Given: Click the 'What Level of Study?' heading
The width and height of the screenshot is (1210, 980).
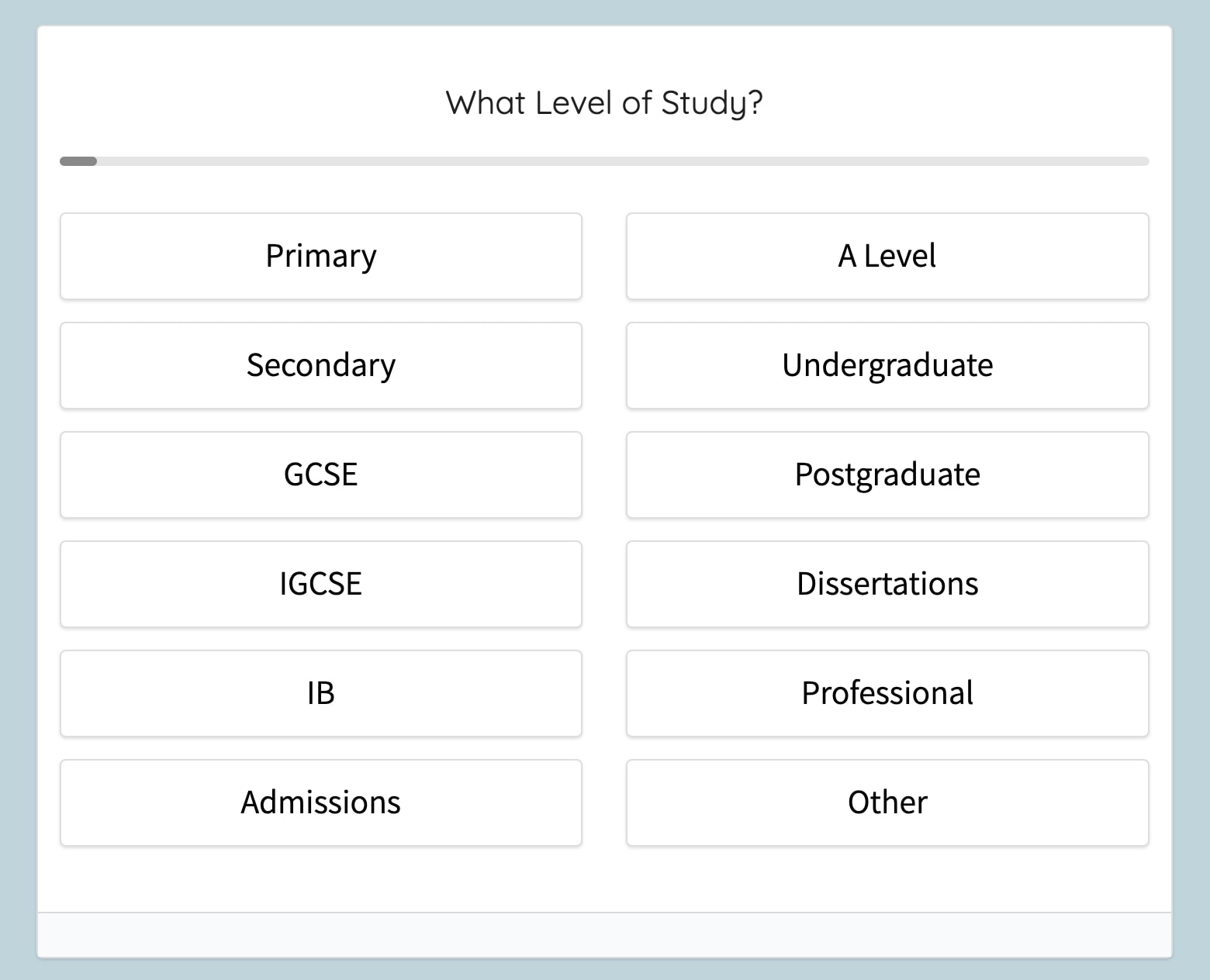Looking at the screenshot, I should click(604, 102).
